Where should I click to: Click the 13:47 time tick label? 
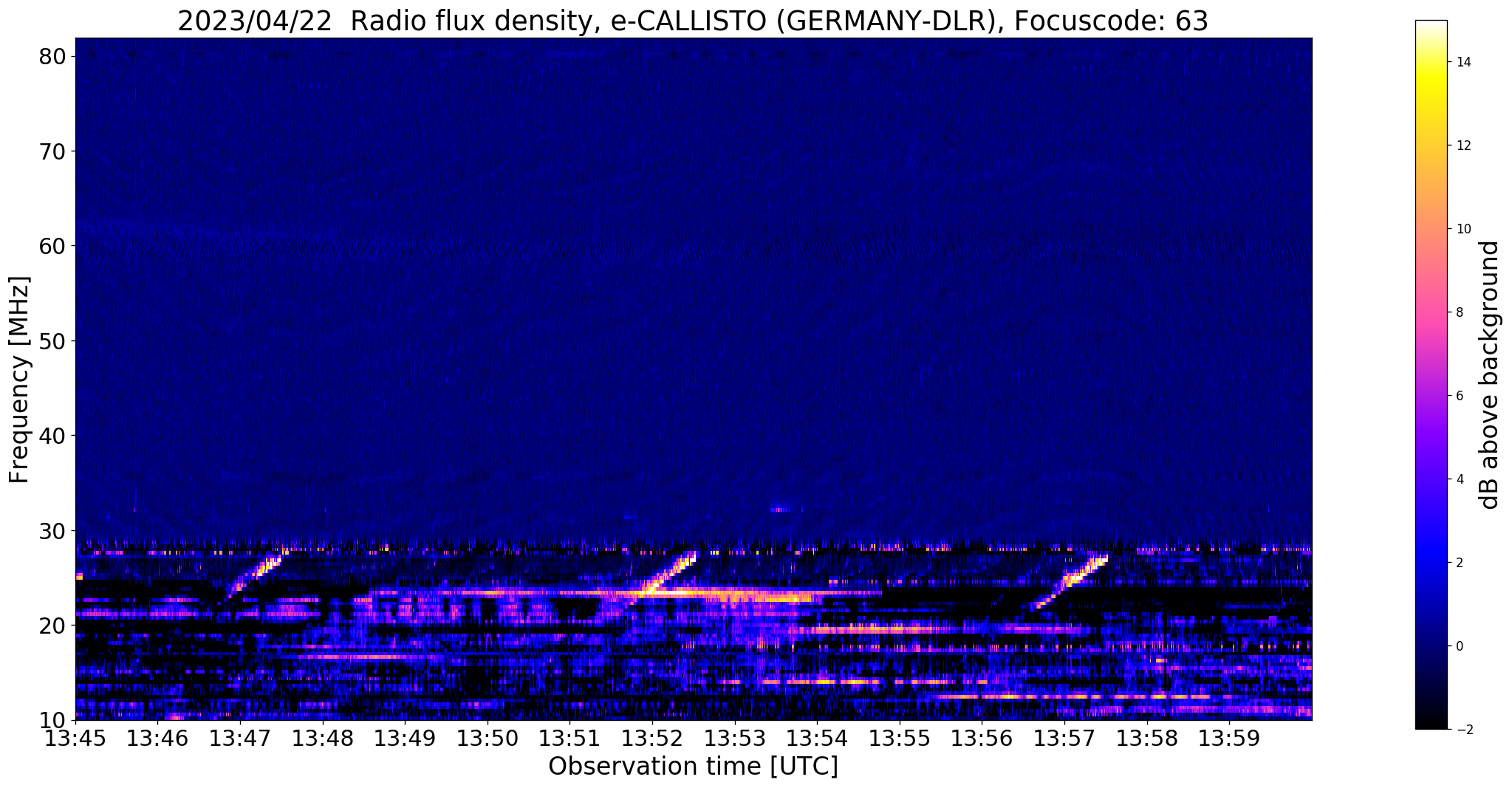240,738
